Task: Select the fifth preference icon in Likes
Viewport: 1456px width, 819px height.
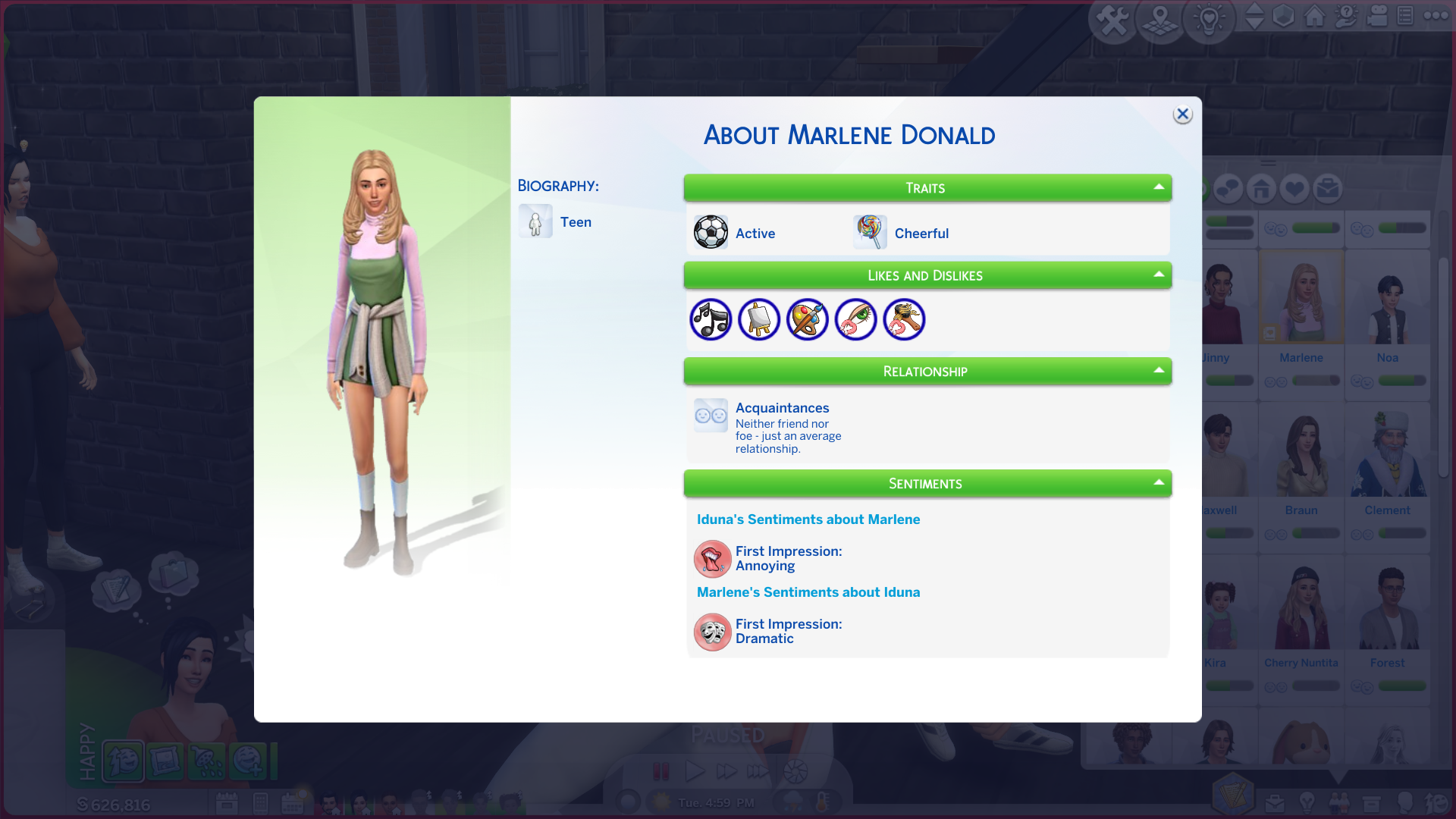Action: click(x=904, y=319)
